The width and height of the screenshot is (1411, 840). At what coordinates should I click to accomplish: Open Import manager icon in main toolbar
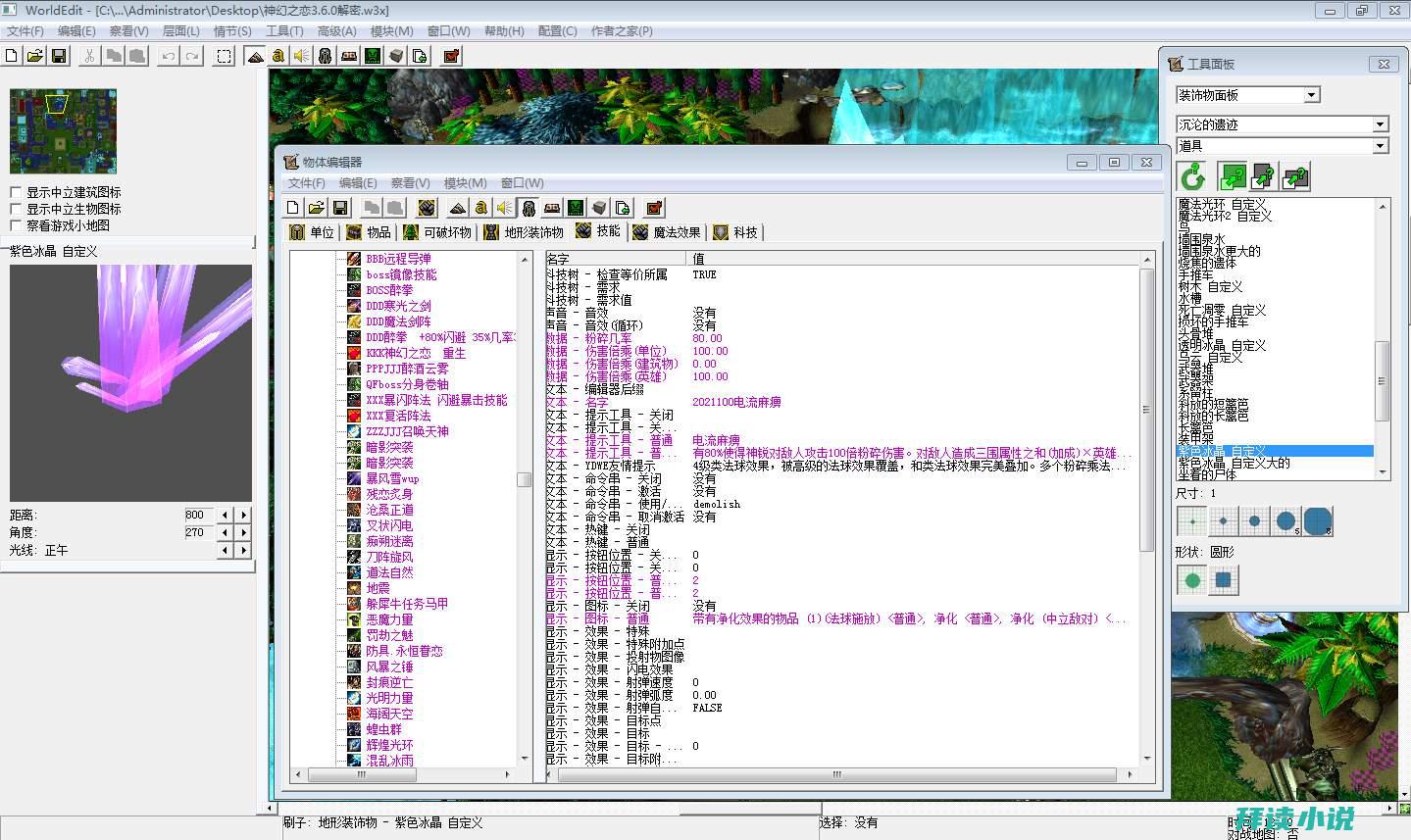(x=420, y=56)
